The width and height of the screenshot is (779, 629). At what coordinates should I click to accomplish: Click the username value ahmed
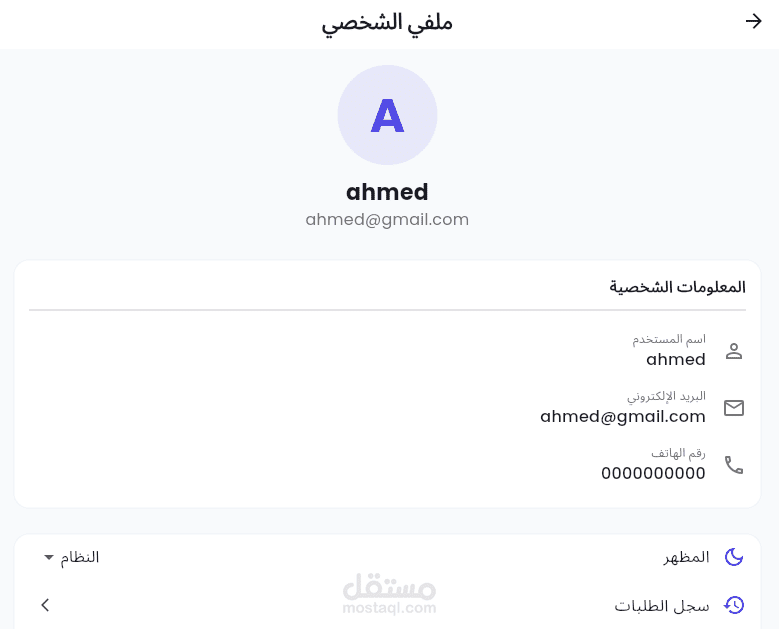point(675,359)
